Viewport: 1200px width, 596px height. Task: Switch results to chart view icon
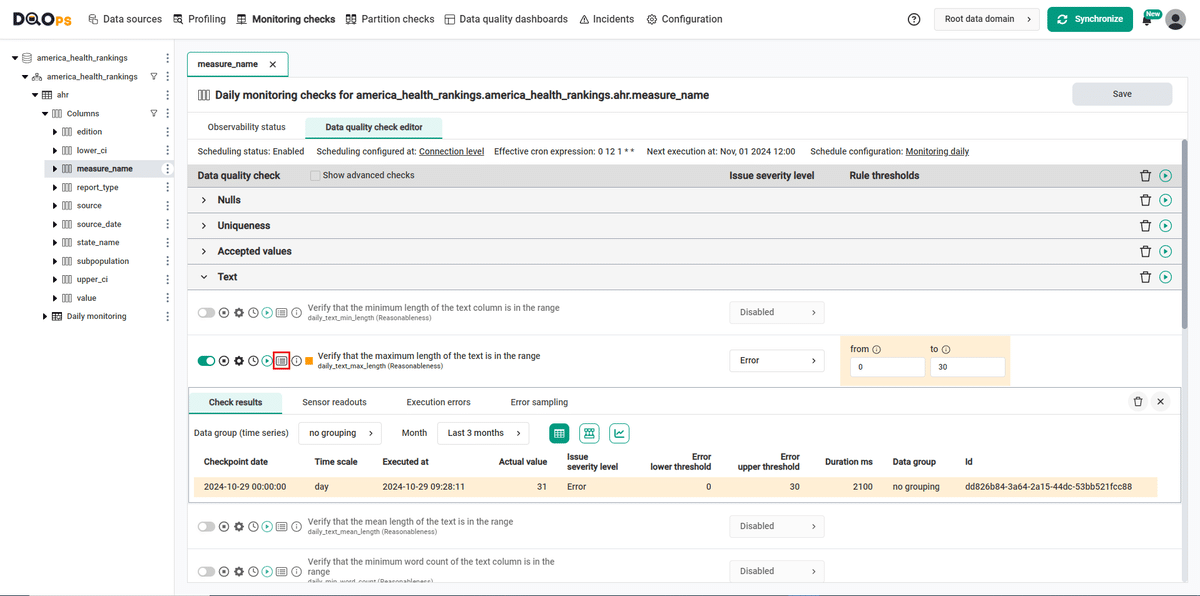click(x=619, y=433)
